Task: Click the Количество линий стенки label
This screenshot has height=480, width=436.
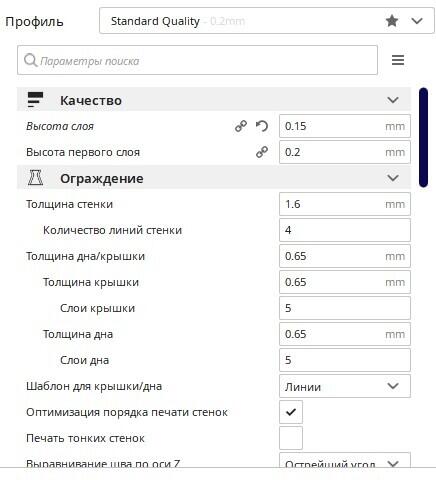Action: click(x=112, y=230)
